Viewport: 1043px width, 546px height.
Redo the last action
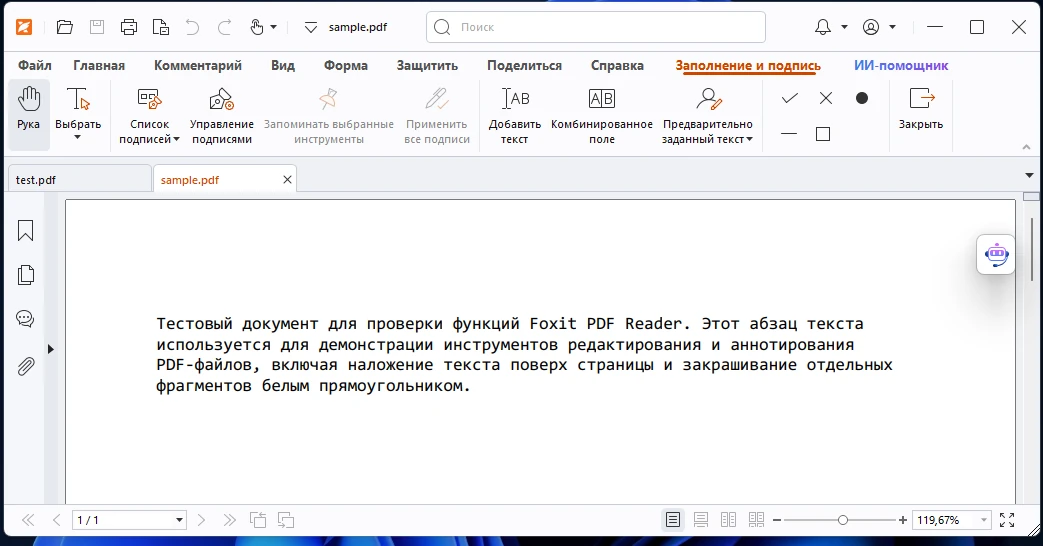point(225,27)
